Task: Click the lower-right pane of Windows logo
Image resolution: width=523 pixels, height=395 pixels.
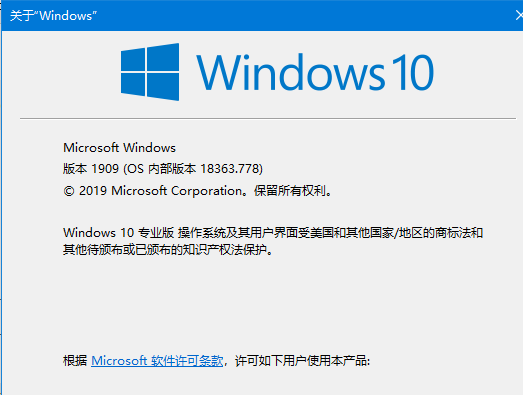Action: [x=163, y=87]
